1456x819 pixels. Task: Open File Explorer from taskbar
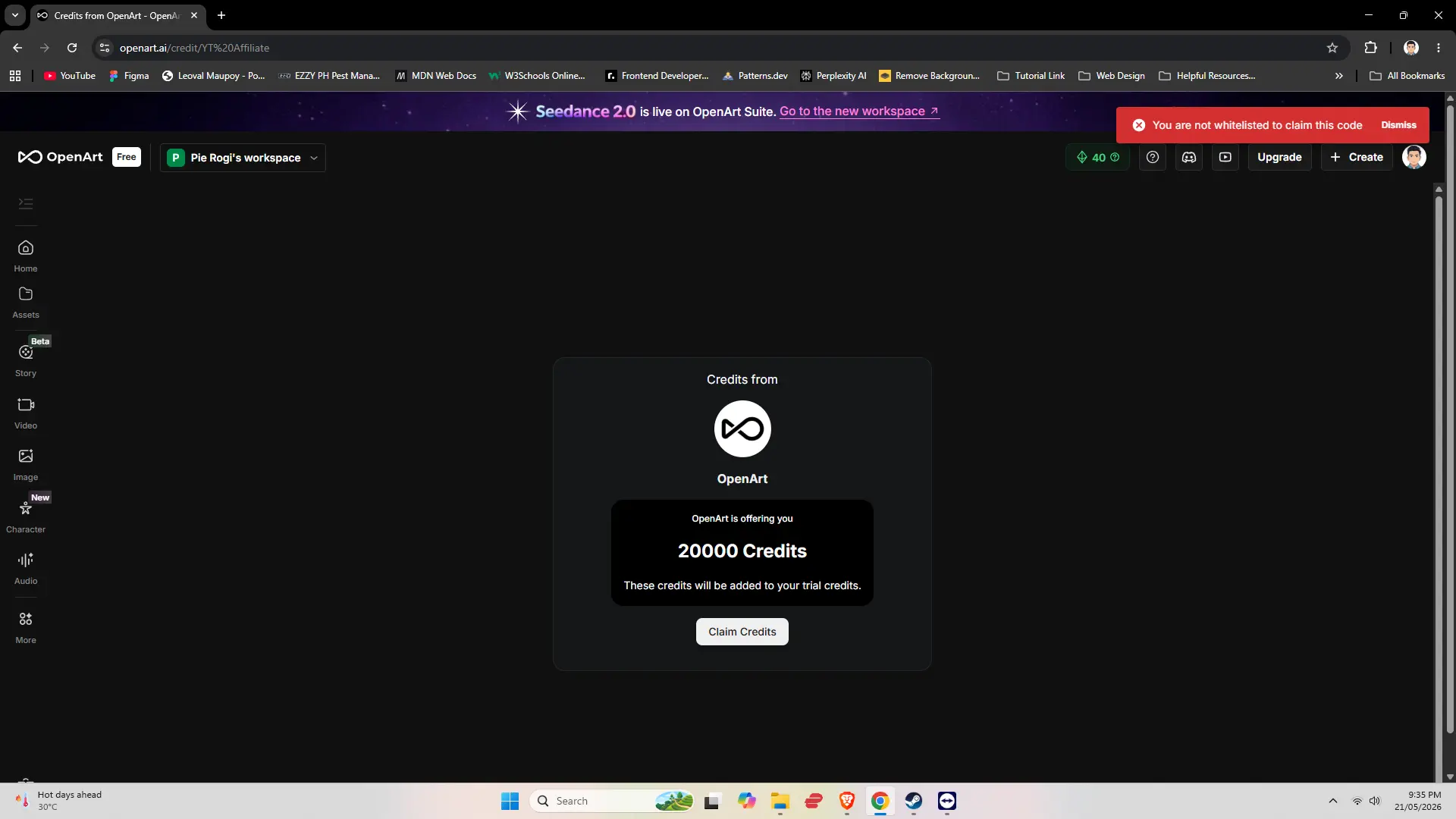click(780, 801)
